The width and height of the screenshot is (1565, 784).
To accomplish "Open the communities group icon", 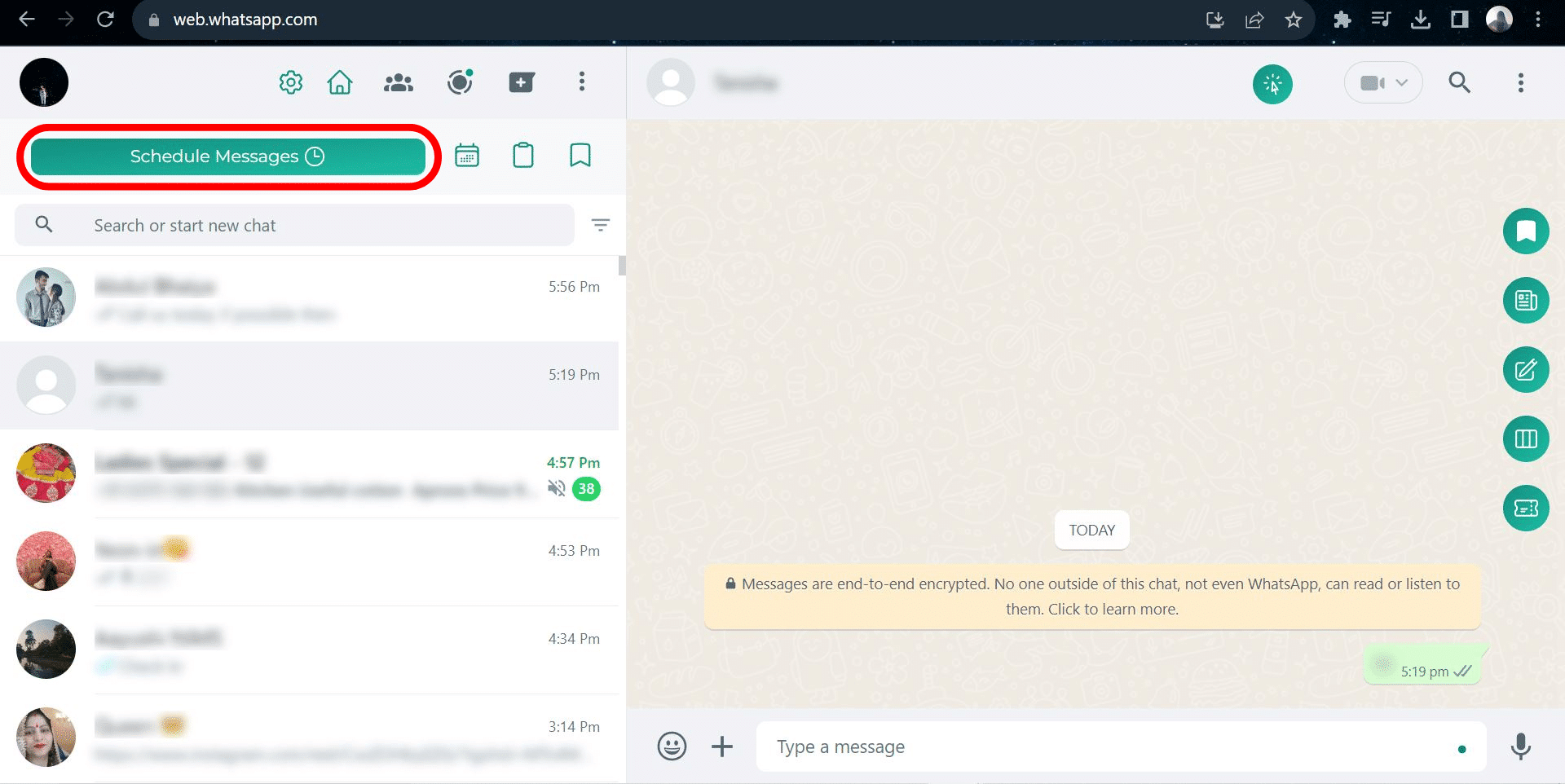I will (399, 82).
